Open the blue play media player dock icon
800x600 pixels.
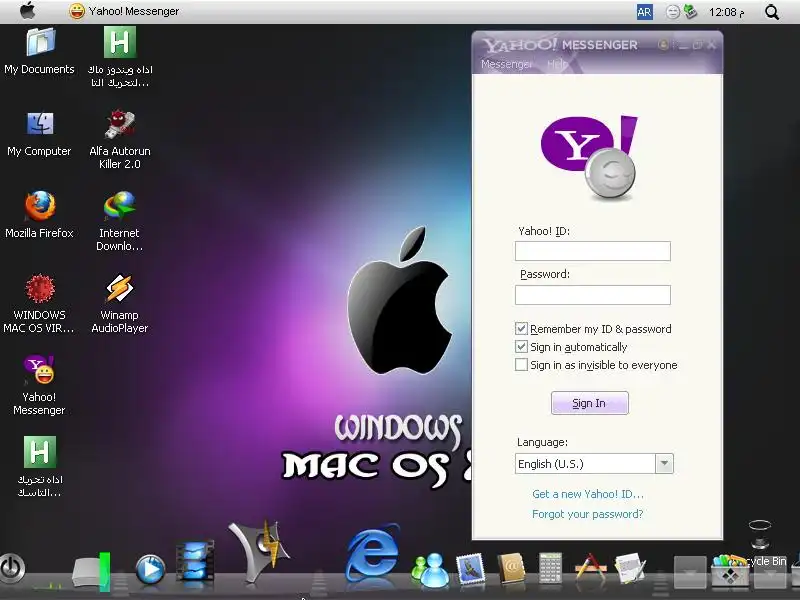[x=150, y=569]
